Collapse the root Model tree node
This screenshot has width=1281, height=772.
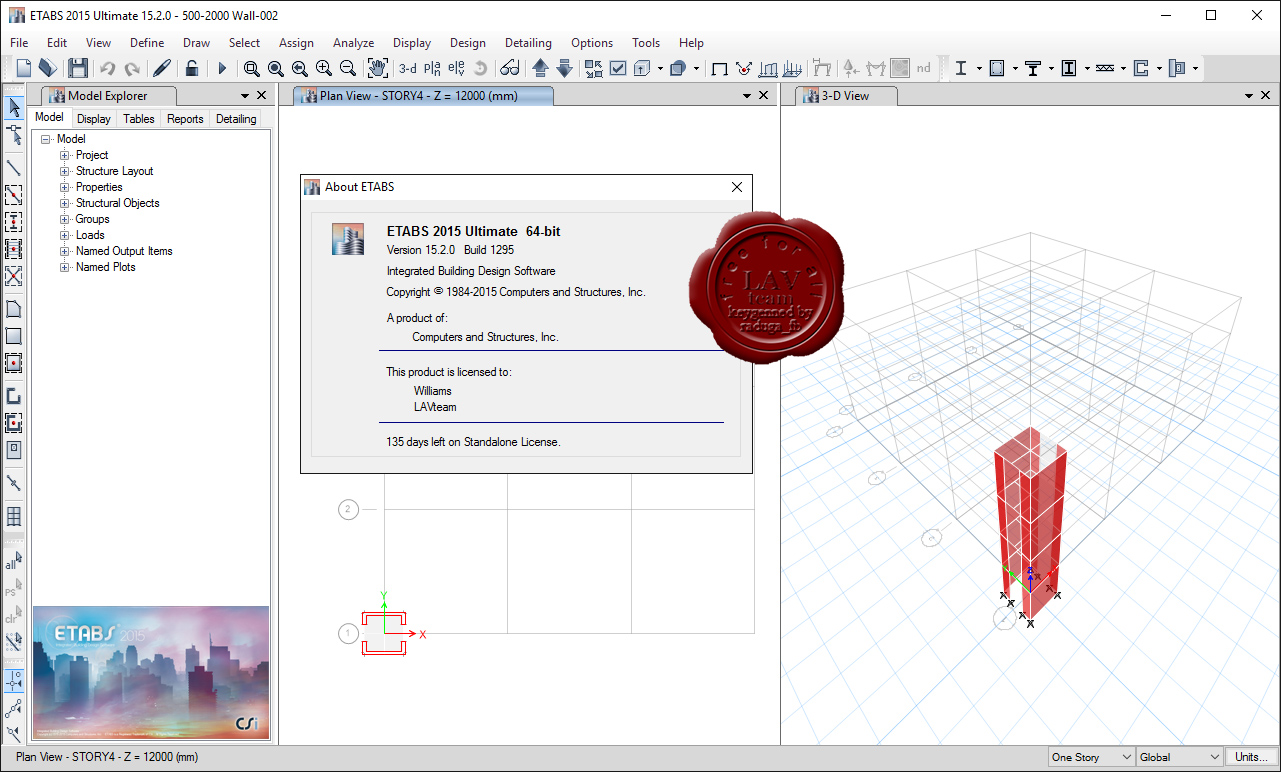(46, 139)
